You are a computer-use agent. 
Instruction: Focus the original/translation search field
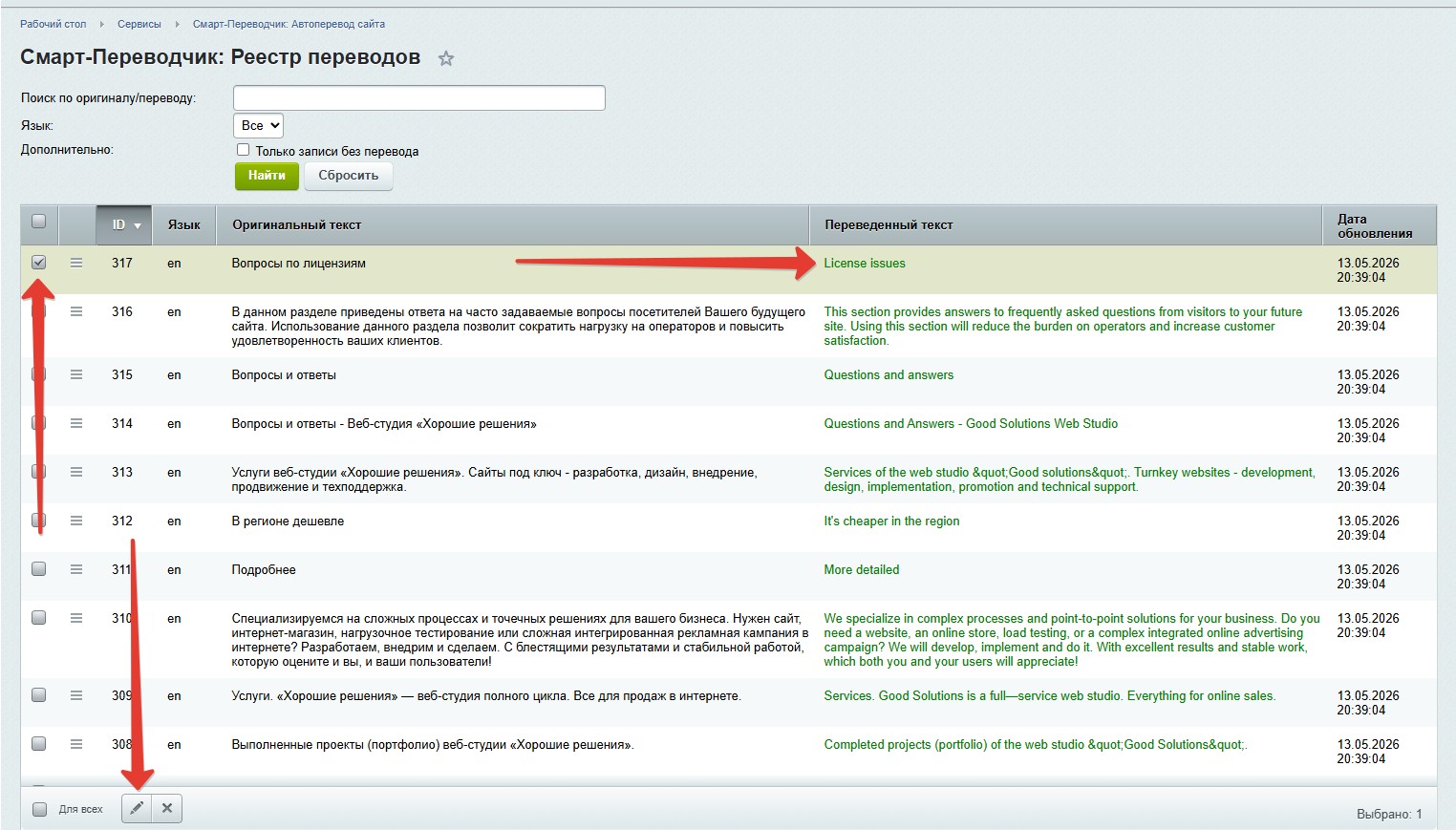(419, 97)
